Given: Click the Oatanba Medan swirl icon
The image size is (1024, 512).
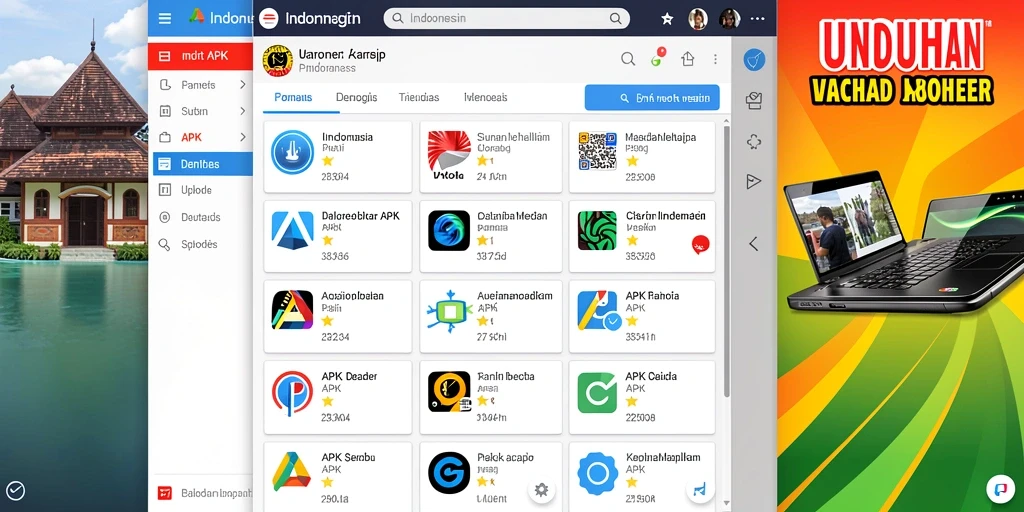Looking at the screenshot, I should [x=449, y=231].
